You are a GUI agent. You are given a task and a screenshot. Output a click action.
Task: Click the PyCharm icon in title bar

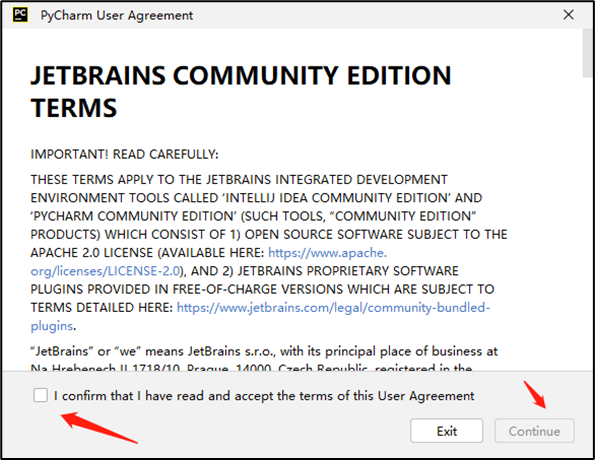(20, 15)
